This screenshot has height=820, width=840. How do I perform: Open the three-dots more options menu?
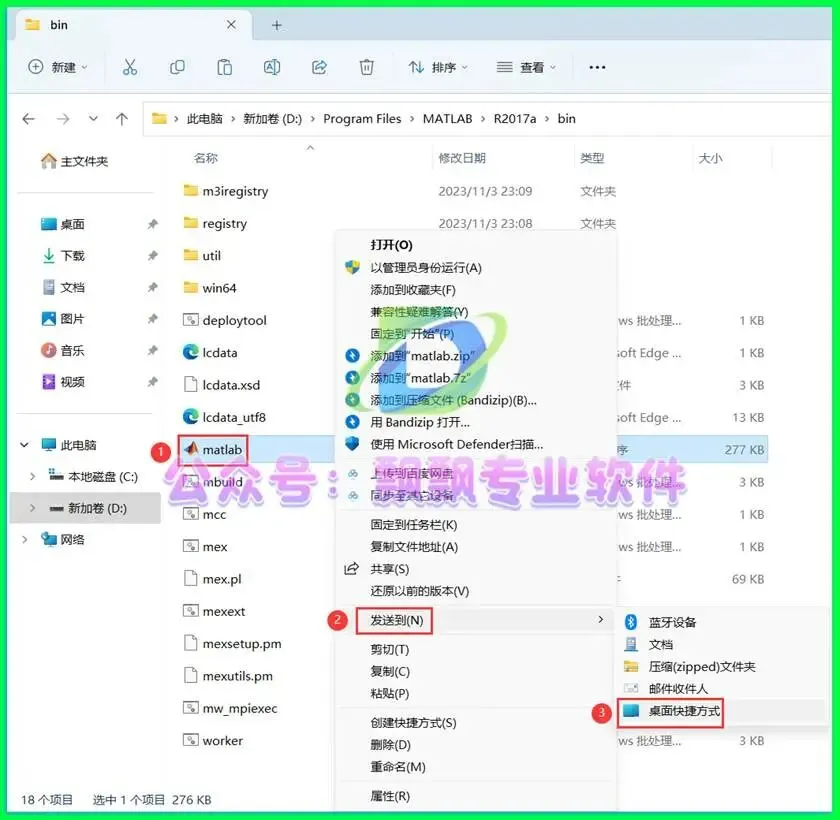tap(597, 67)
